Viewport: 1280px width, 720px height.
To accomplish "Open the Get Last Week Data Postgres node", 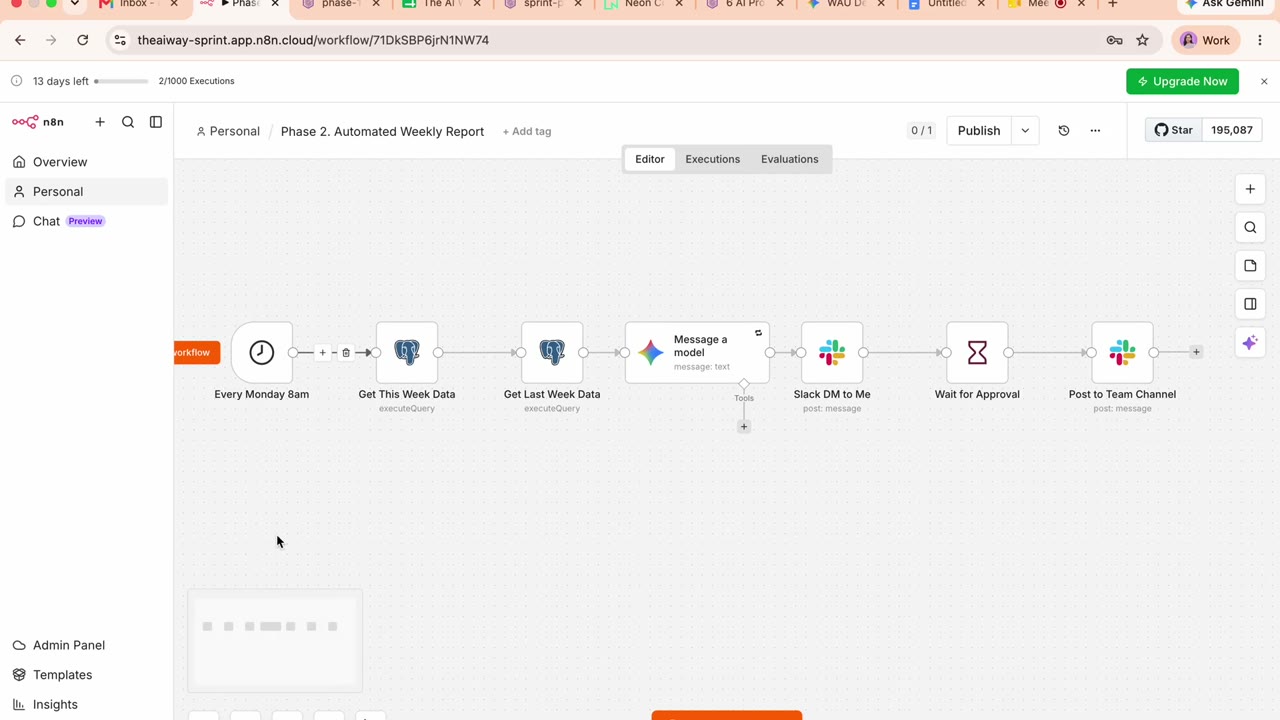I will (x=552, y=352).
